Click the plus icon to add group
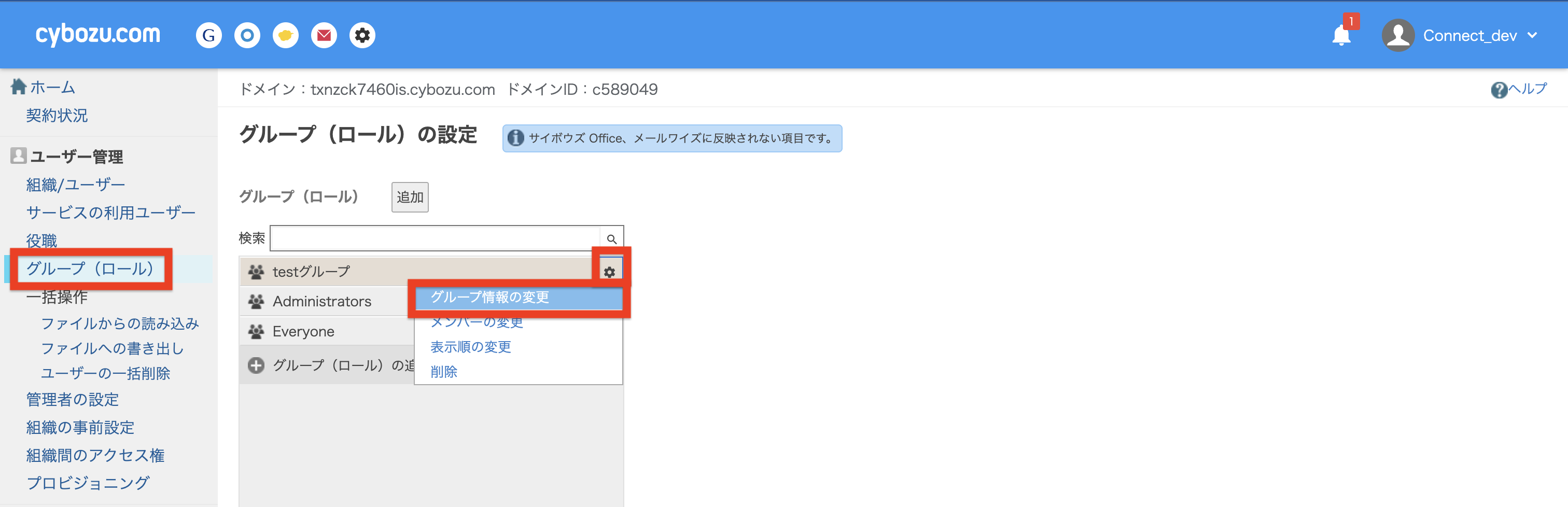 click(x=256, y=365)
